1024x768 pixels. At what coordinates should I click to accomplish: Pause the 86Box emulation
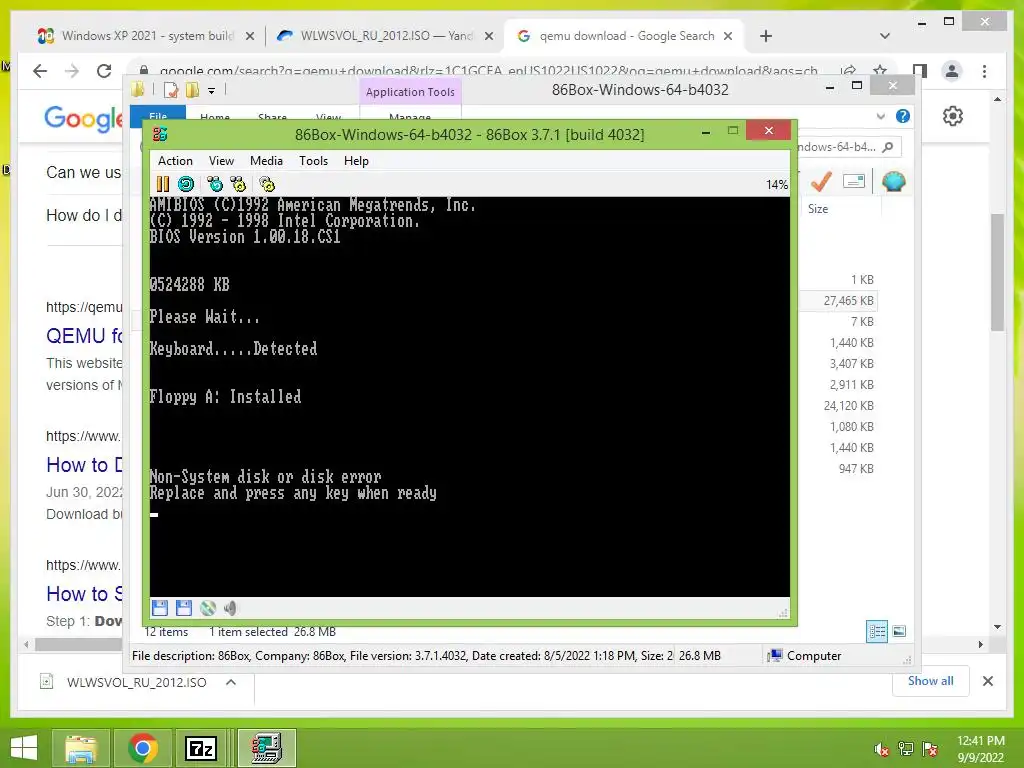pyautogui.click(x=163, y=184)
